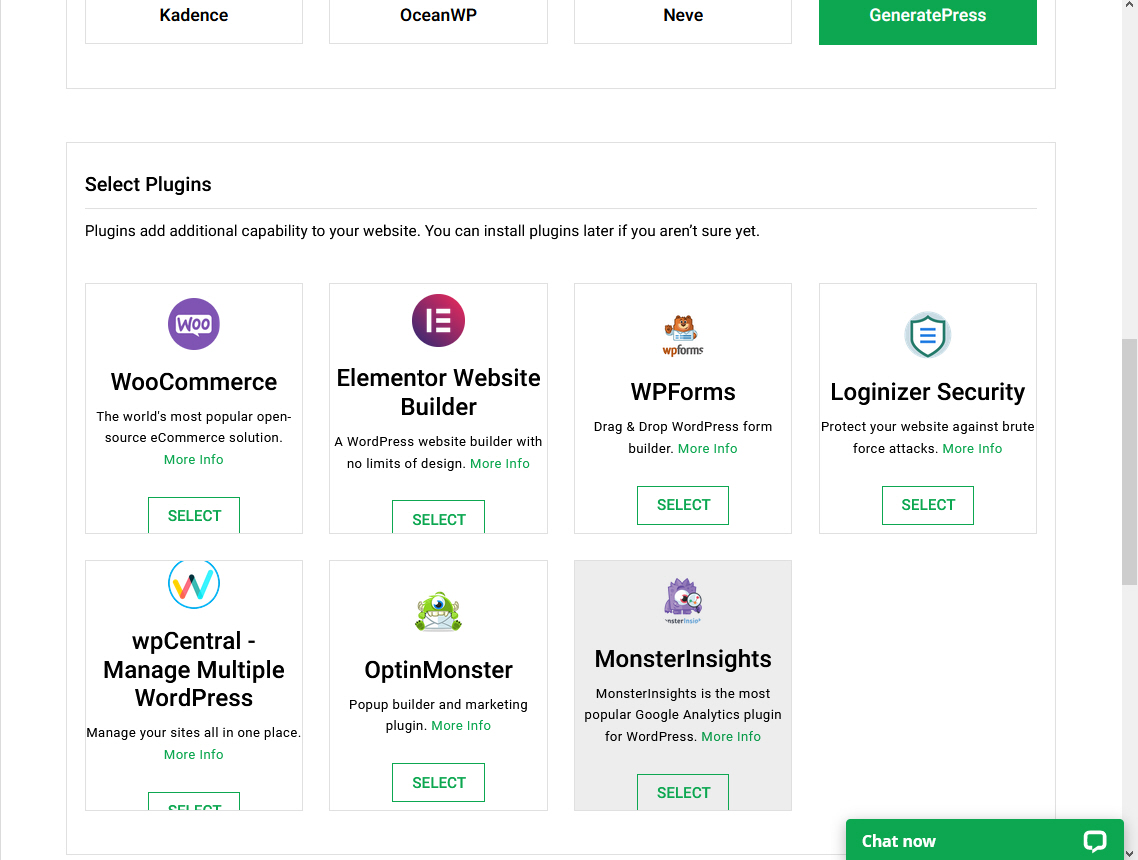Screen dimensions: 1138x860
Task: Open More Info for WPForms
Action: pyautogui.click(x=708, y=449)
